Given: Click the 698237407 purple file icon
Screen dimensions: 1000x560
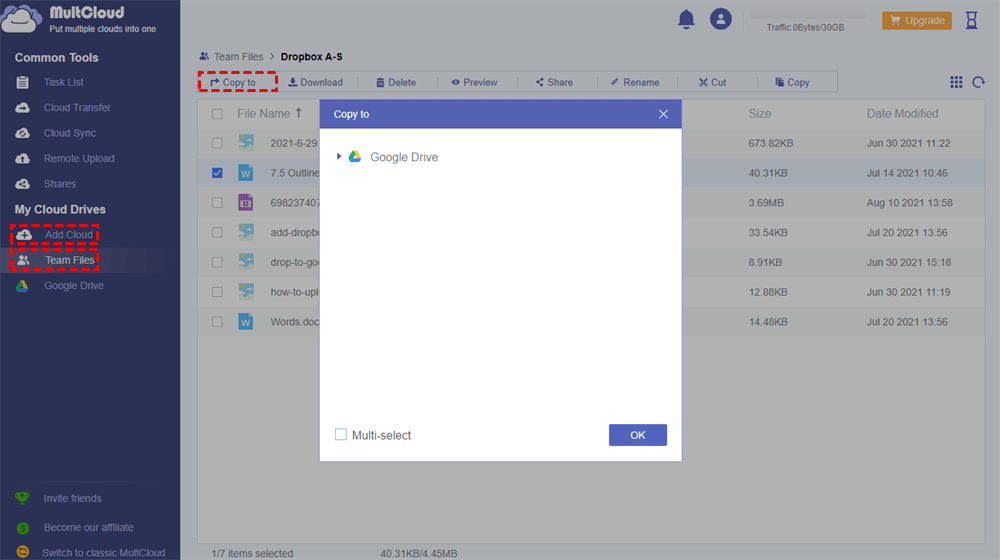Looking at the screenshot, I should pyautogui.click(x=246, y=203).
